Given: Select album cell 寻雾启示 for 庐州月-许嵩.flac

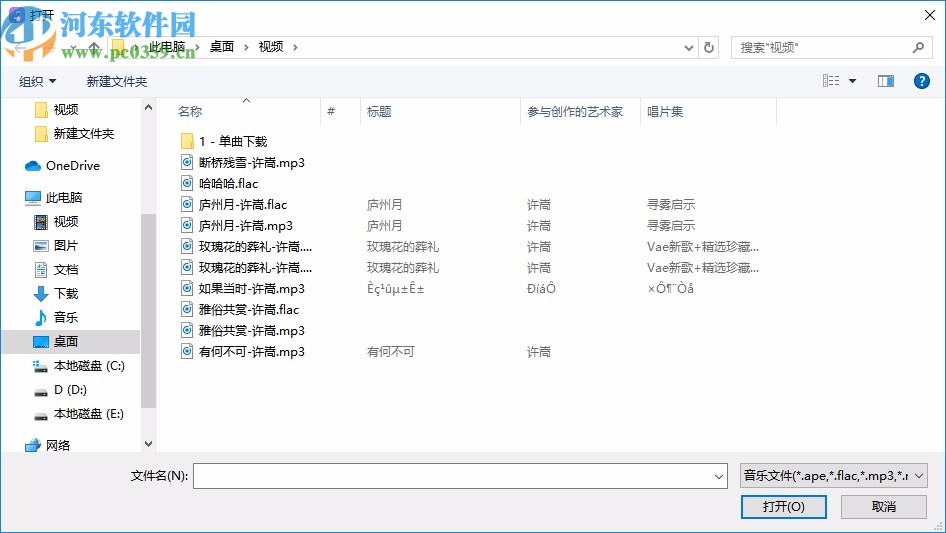Looking at the screenshot, I should coord(671,205).
